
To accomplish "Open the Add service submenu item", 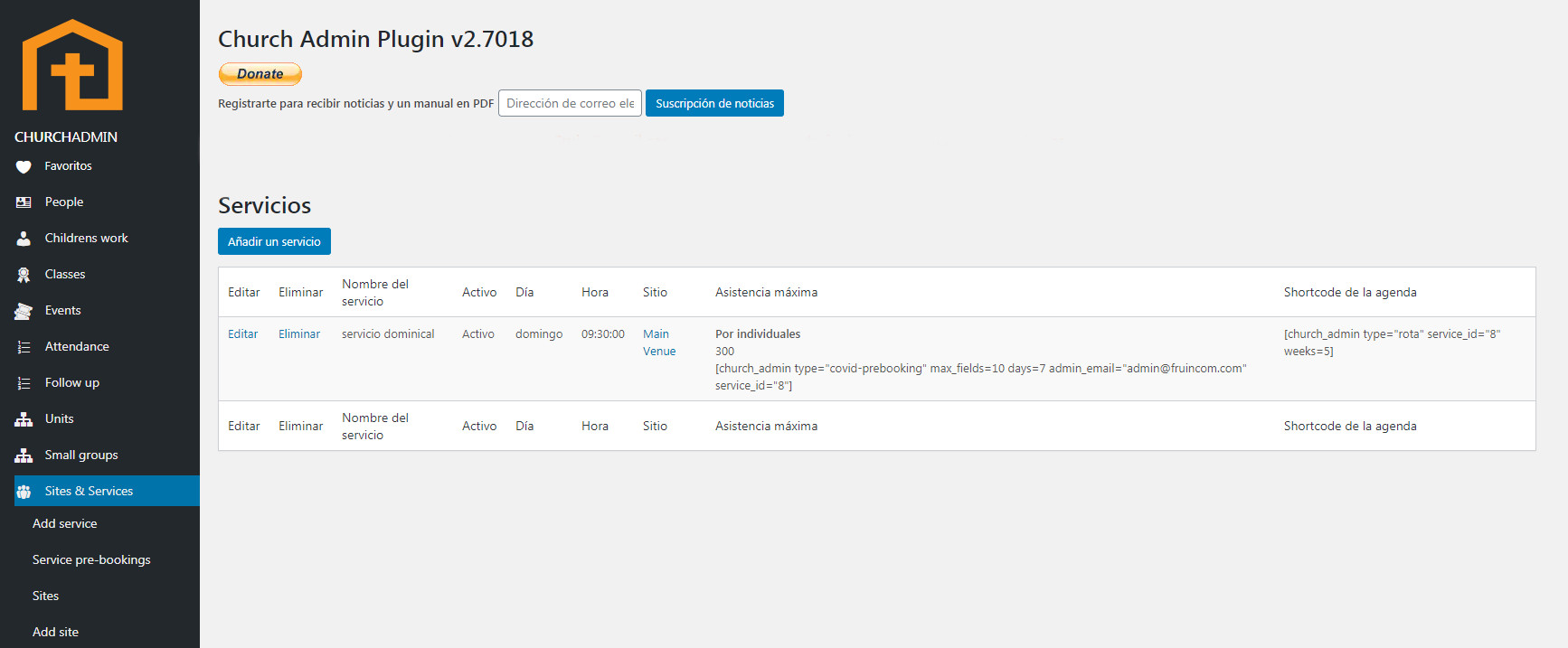I will 64,523.
